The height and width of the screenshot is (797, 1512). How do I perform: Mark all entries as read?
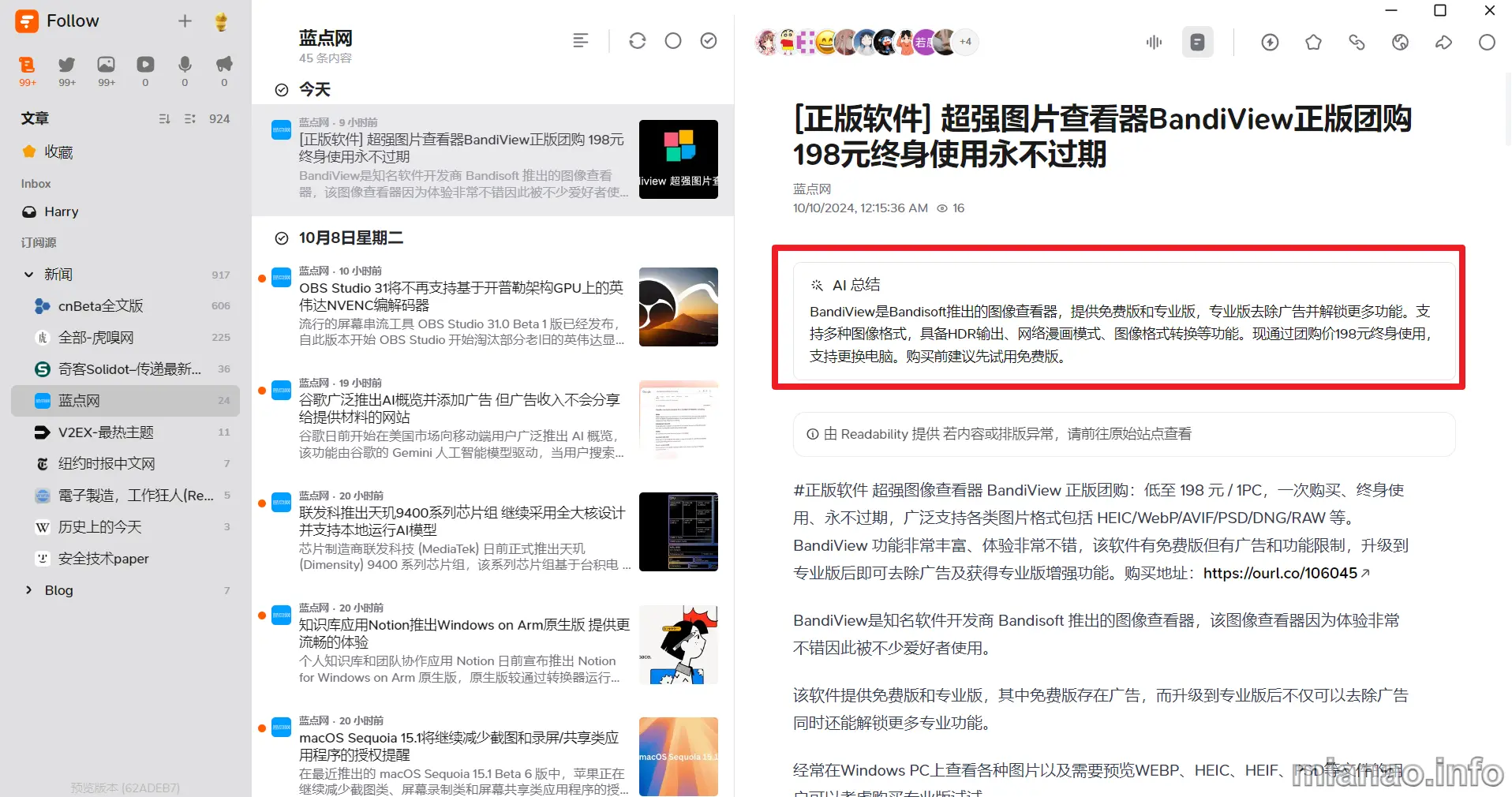709,41
